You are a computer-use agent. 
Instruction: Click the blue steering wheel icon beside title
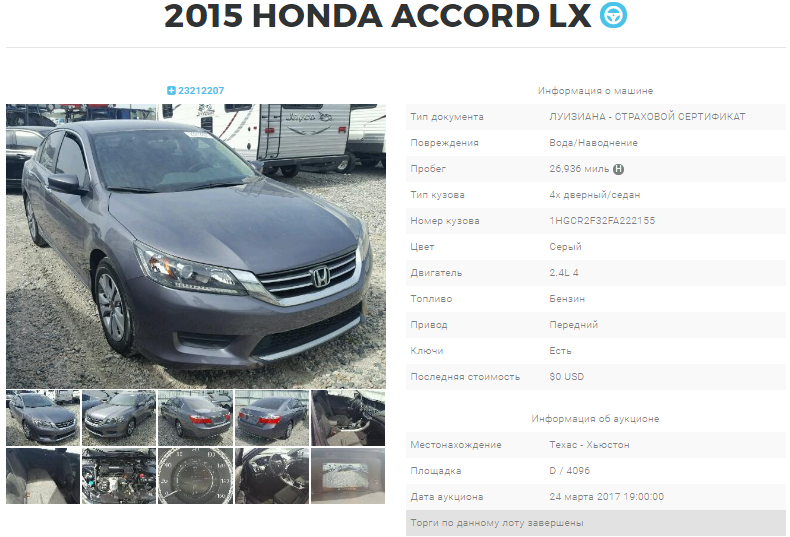tap(613, 15)
